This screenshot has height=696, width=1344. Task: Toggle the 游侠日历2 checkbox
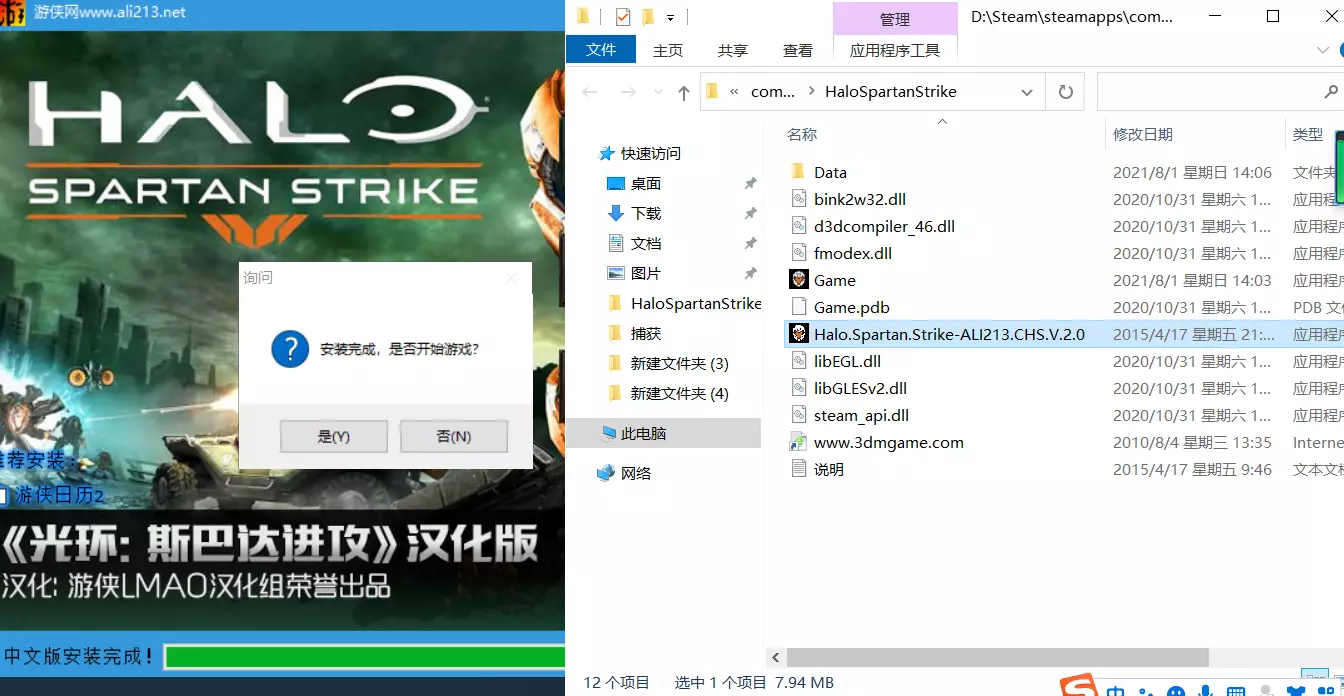point(3,495)
